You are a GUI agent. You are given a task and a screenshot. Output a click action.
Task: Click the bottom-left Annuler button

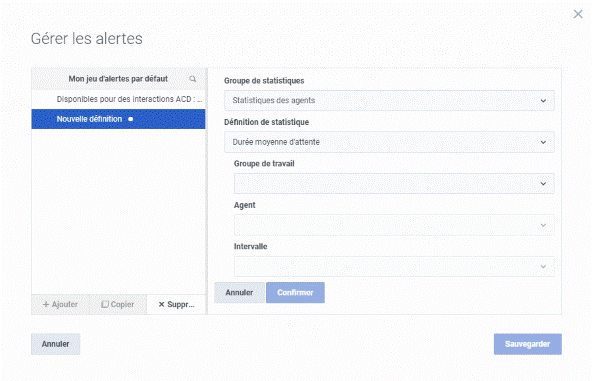point(56,344)
